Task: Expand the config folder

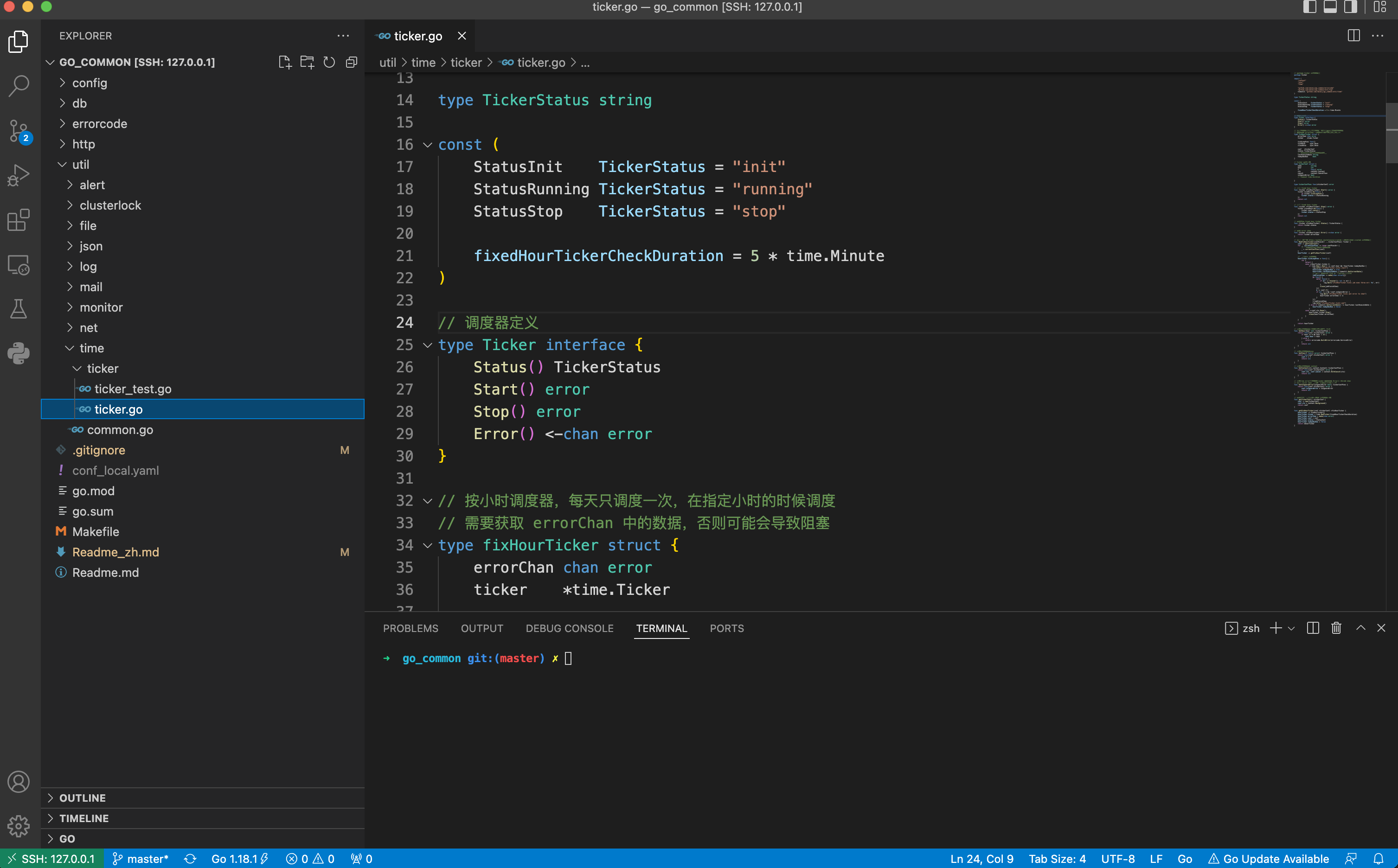Action: click(203, 83)
